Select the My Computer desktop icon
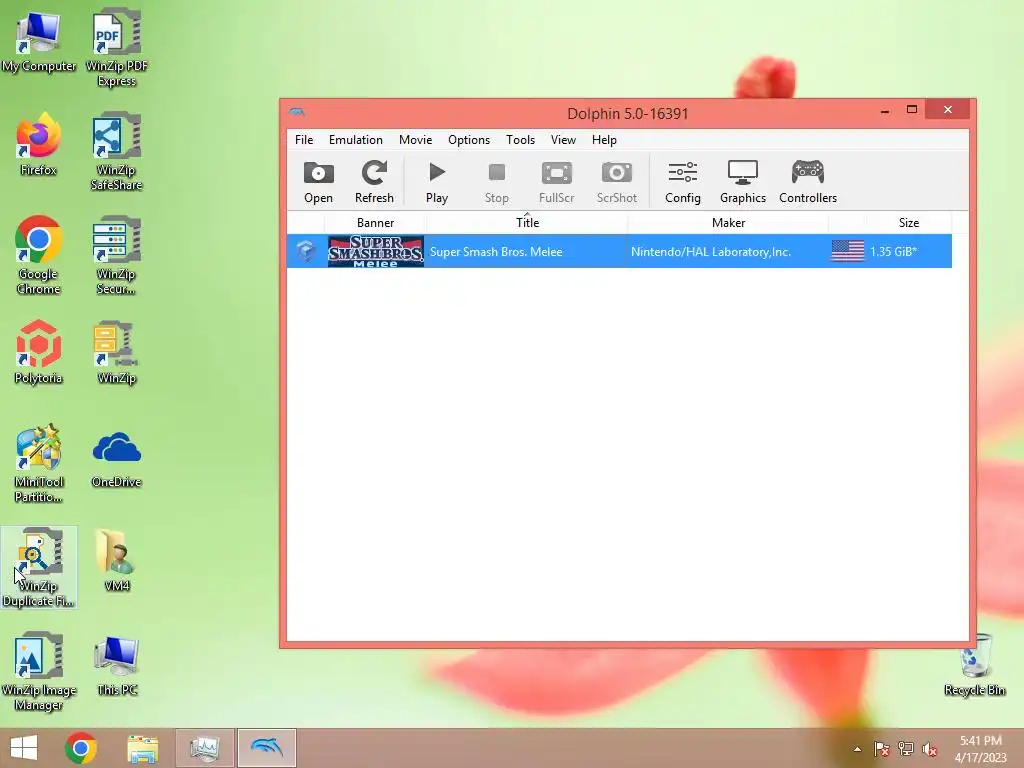The height and width of the screenshot is (768, 1024). click(x=39, y=42)
